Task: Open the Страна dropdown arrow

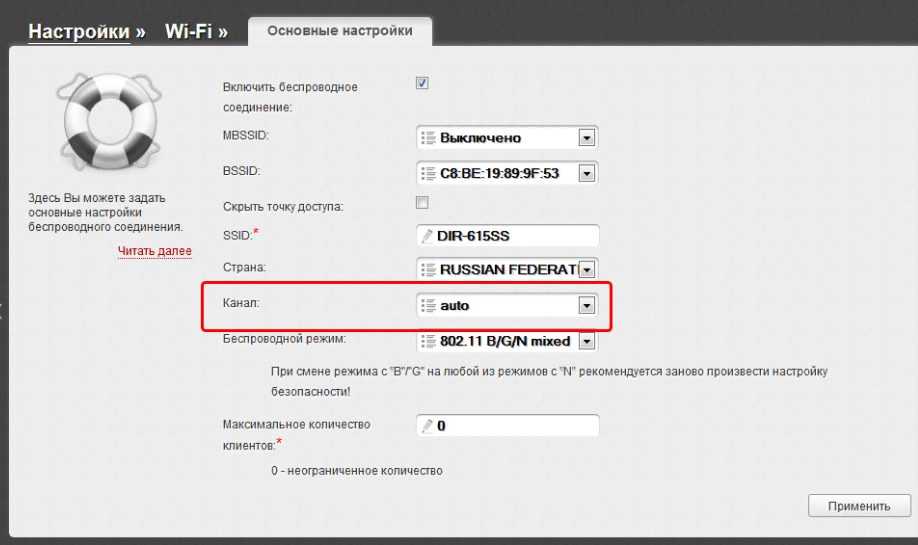Action: (587, 270)
